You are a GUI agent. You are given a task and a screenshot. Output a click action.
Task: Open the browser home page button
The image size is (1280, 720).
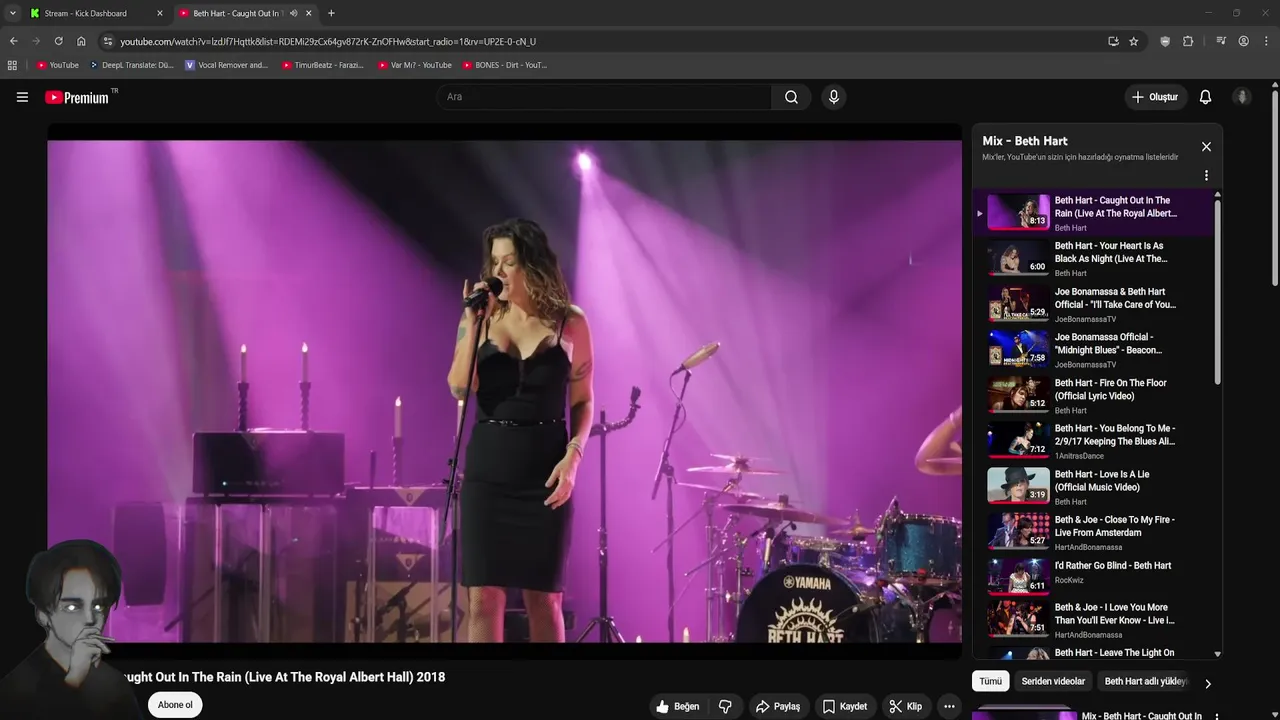pyautogui.click(x=81, y=41)
